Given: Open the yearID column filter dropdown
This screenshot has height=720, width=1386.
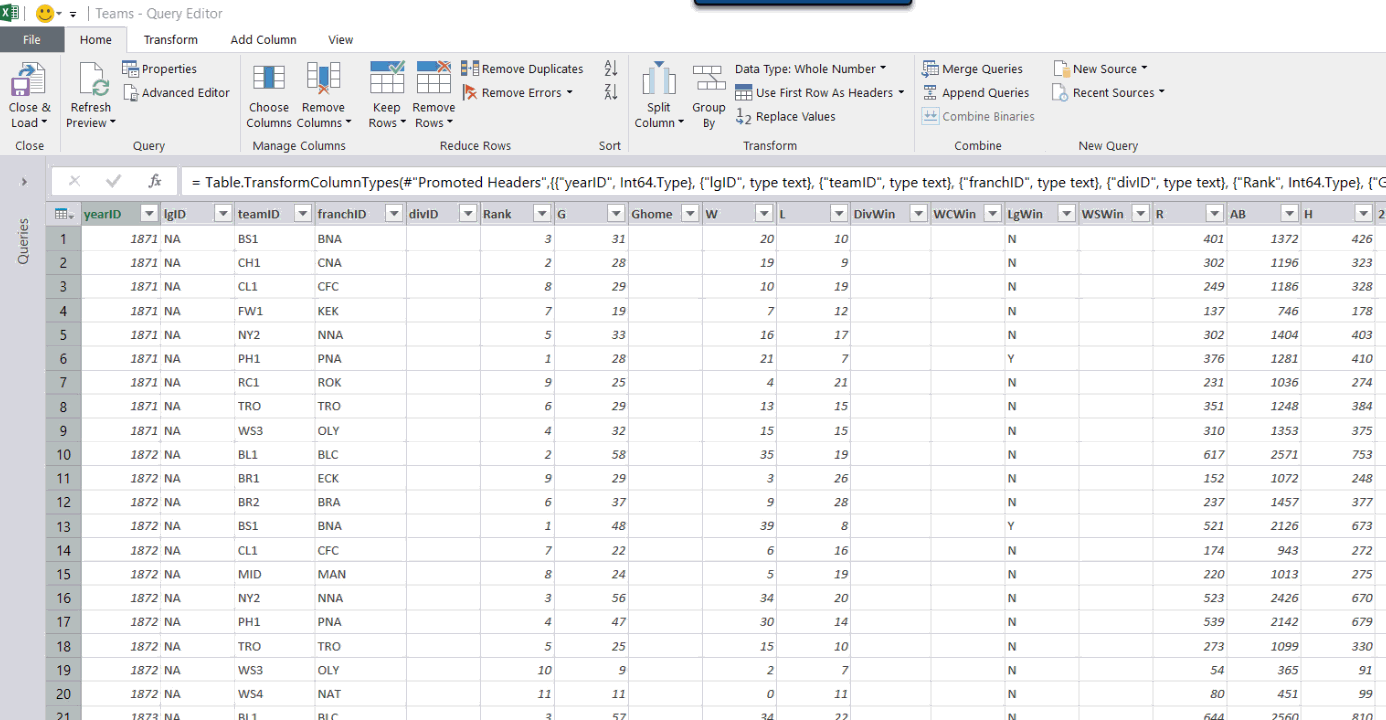Looking at the screenshot, I should [x=149, y=214].
